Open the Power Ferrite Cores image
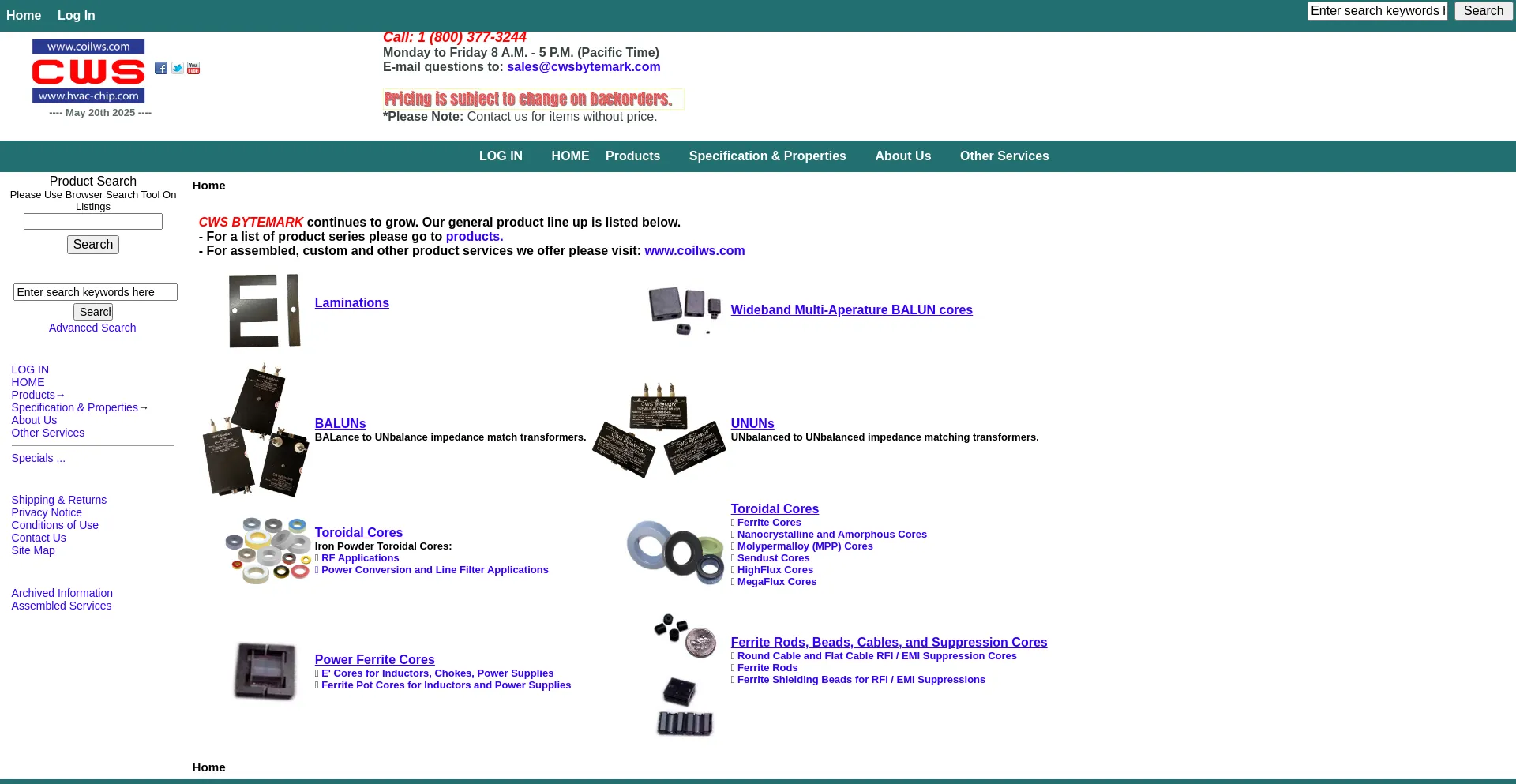This screenshot has width=1516, height=784. (x=265, y=672)
